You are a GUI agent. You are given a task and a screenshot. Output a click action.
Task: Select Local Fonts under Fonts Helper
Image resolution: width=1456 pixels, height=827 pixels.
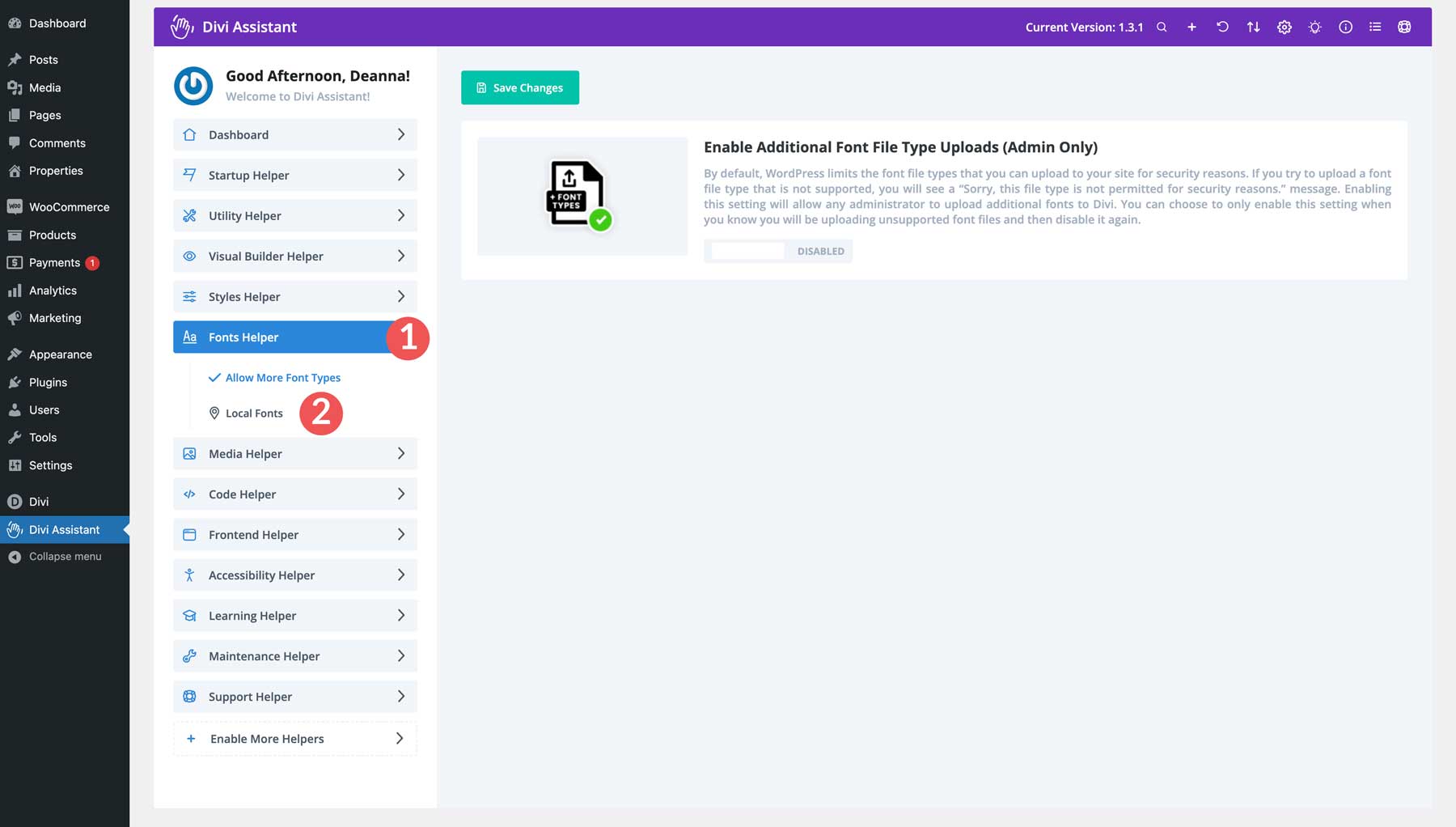coord(255,413)
